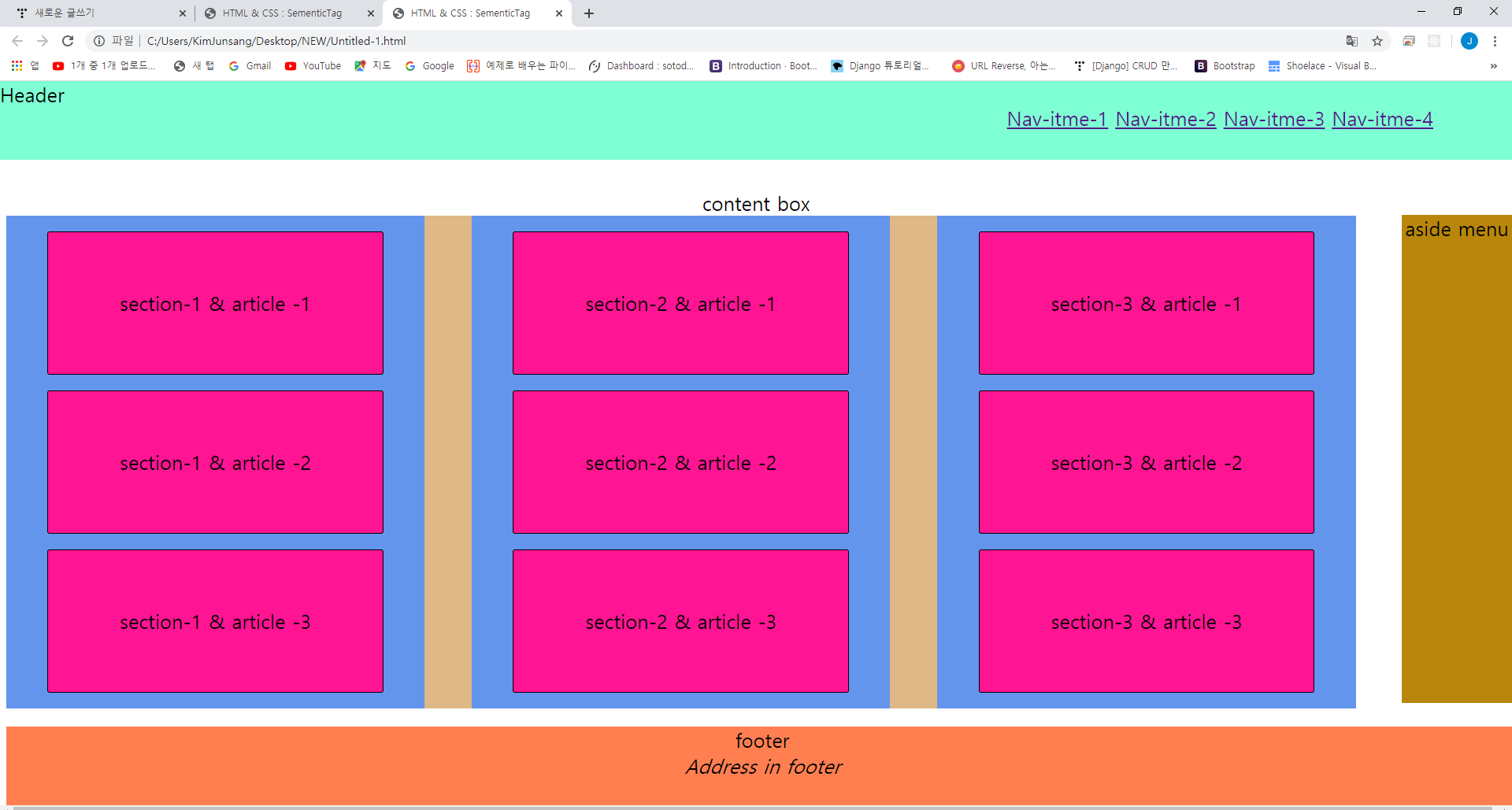Screen dimensions: 1512x810
Task: Open the Bootstrap bookmark
Action: pyautogui.click(x=1225, y=66)
